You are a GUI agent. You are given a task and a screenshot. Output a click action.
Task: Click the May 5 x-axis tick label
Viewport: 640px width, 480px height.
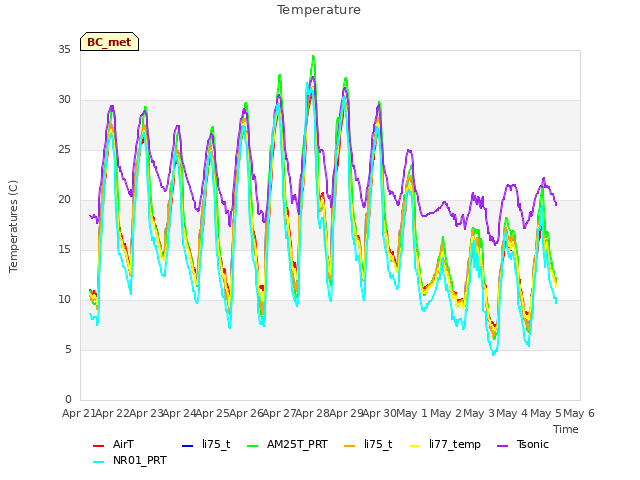546,413
